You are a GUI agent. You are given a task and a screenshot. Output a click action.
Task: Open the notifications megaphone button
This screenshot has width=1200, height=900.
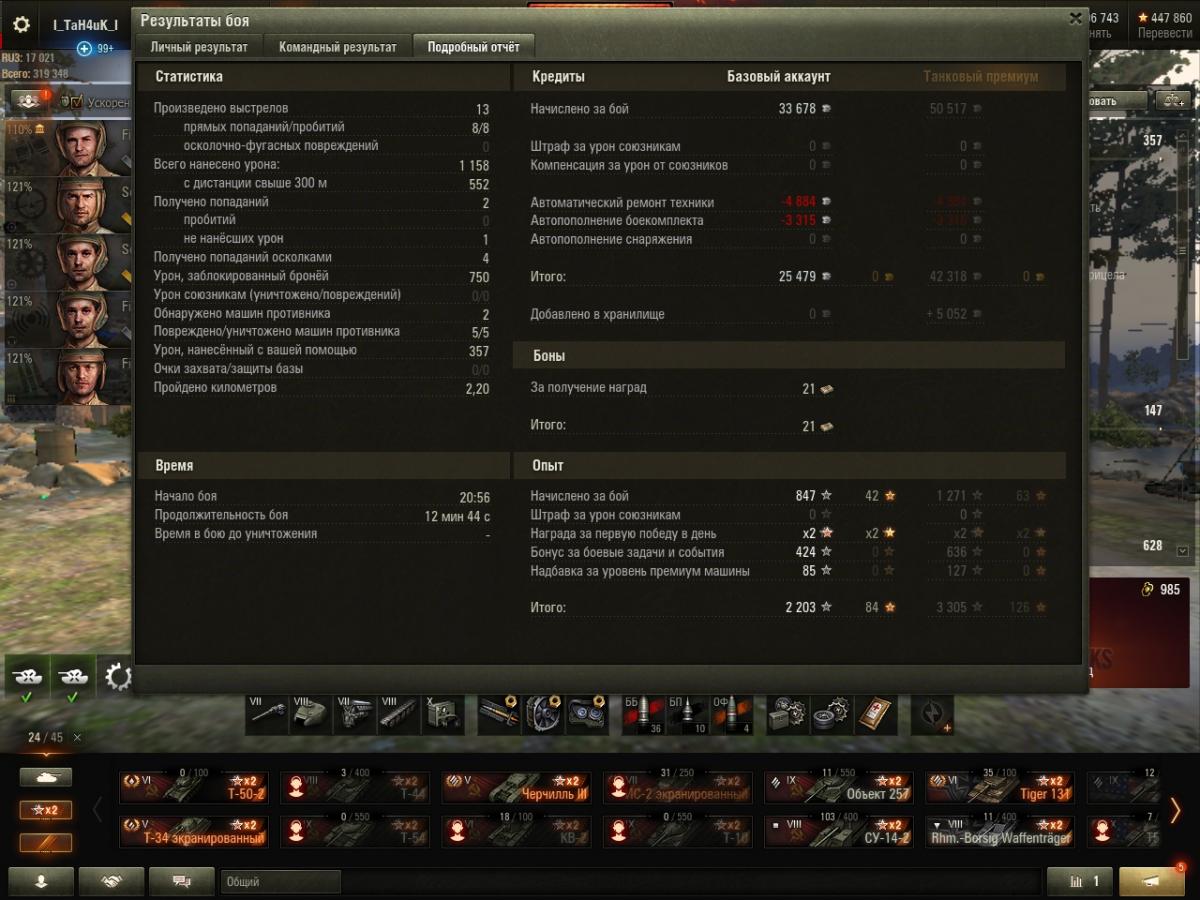point(1152,881)
